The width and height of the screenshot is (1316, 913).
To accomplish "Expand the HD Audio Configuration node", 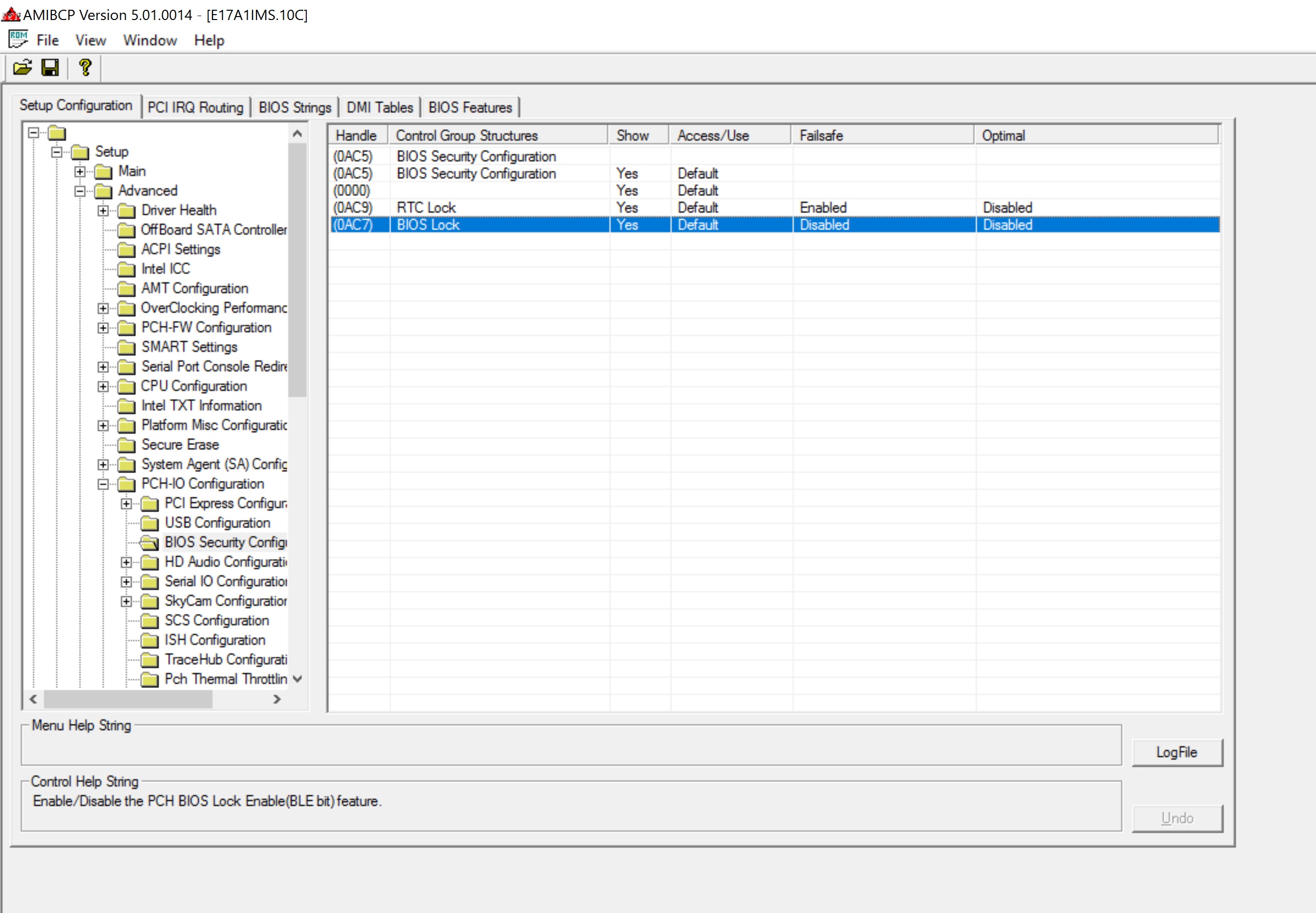I will 127,562.
